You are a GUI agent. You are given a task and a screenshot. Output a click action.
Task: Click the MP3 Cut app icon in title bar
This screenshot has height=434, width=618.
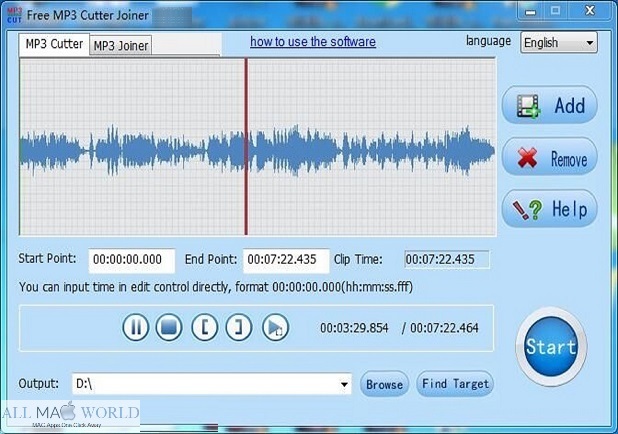pyautogui.click(x=14, y=15)
